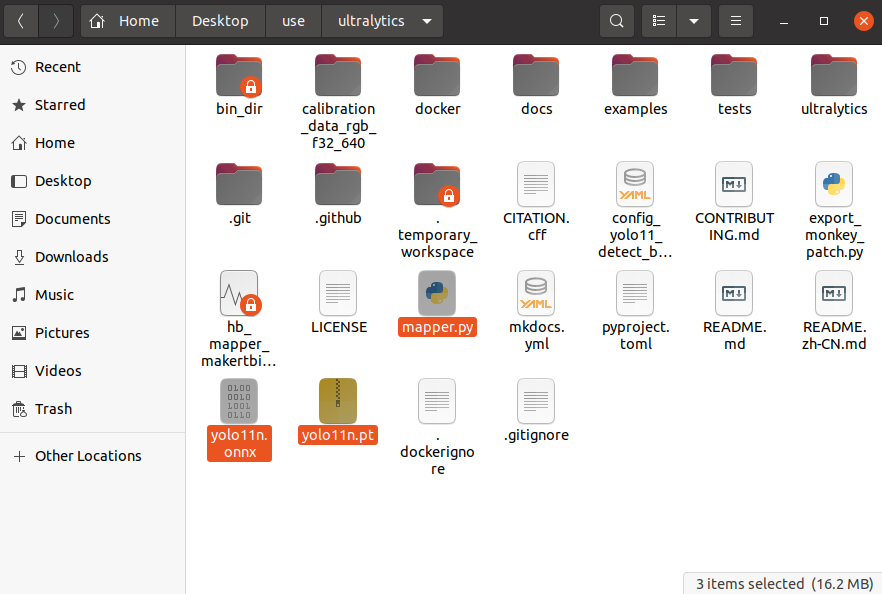Select the locked bin_dir folder

coord(239,76)
